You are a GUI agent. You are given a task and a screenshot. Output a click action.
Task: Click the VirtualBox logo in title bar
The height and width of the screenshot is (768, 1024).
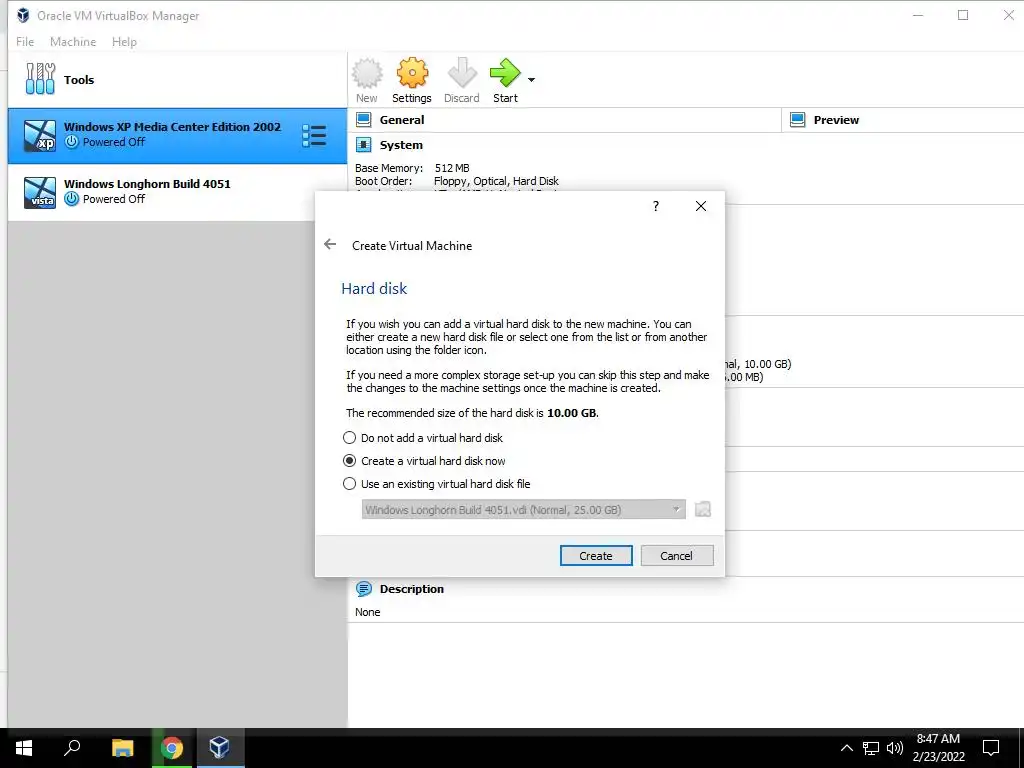pyautogui.click(x=23, y=15)
